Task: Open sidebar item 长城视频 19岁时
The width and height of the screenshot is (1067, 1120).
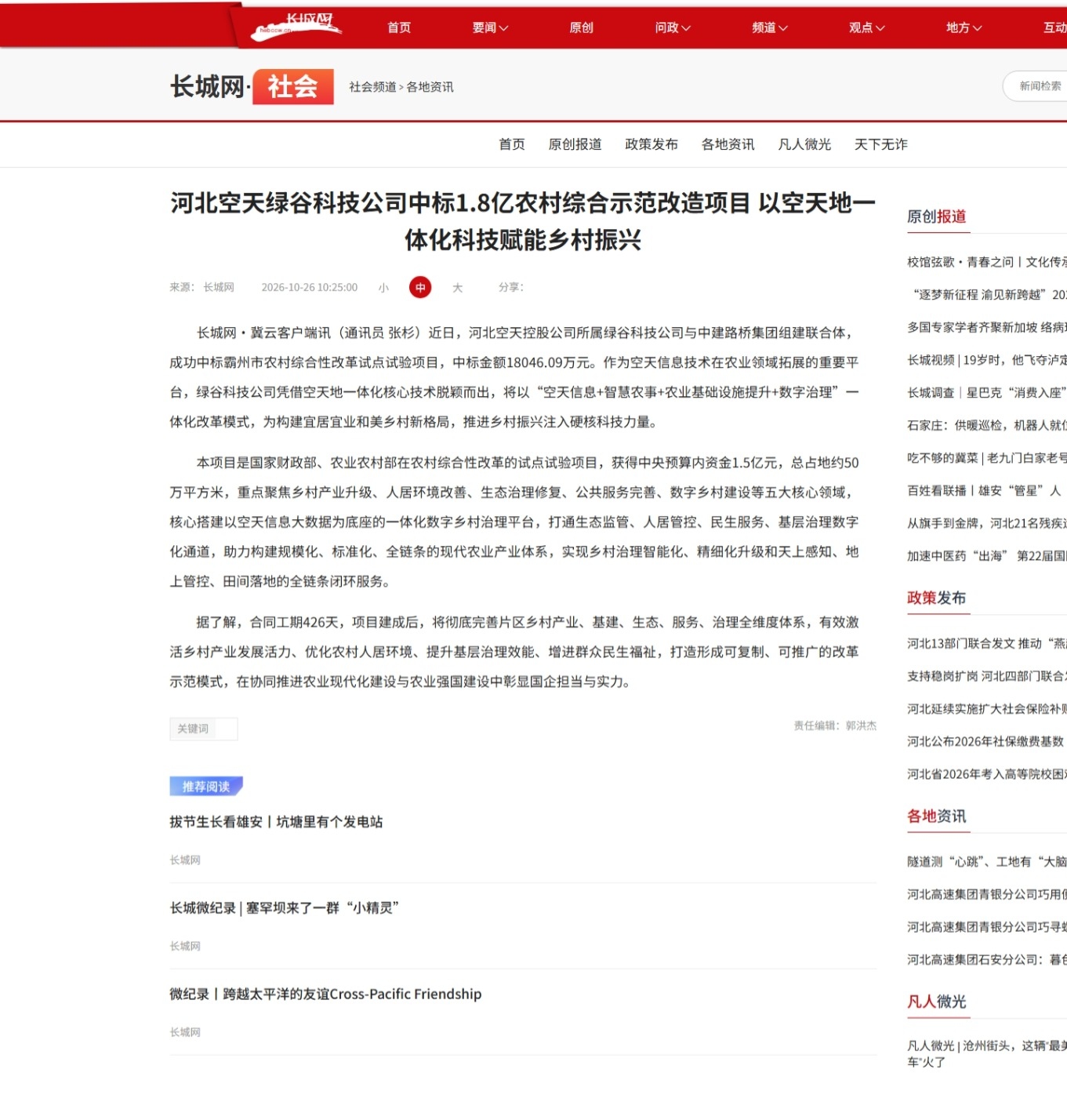Action: pyautogui.click(x=987, y=360)
